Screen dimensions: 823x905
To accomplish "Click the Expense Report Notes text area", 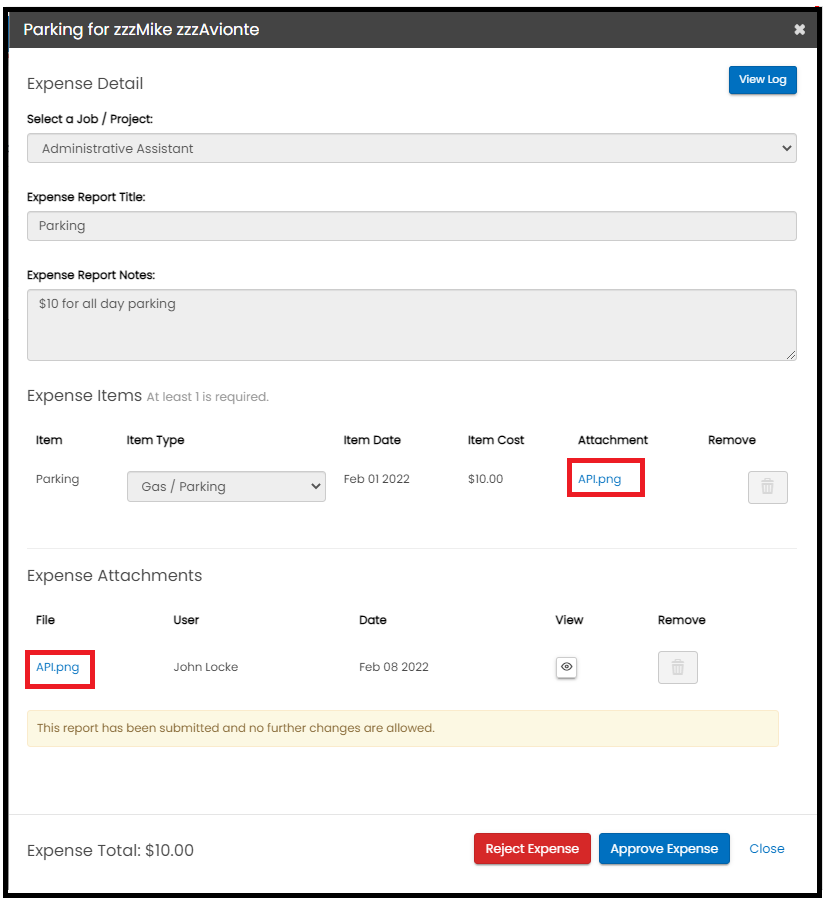I will pos(412,325).
